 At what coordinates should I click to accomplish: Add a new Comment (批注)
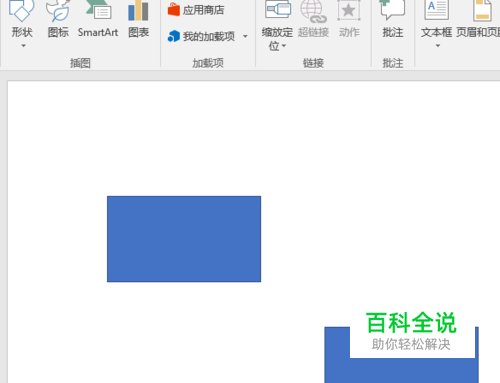pos(393,20)
